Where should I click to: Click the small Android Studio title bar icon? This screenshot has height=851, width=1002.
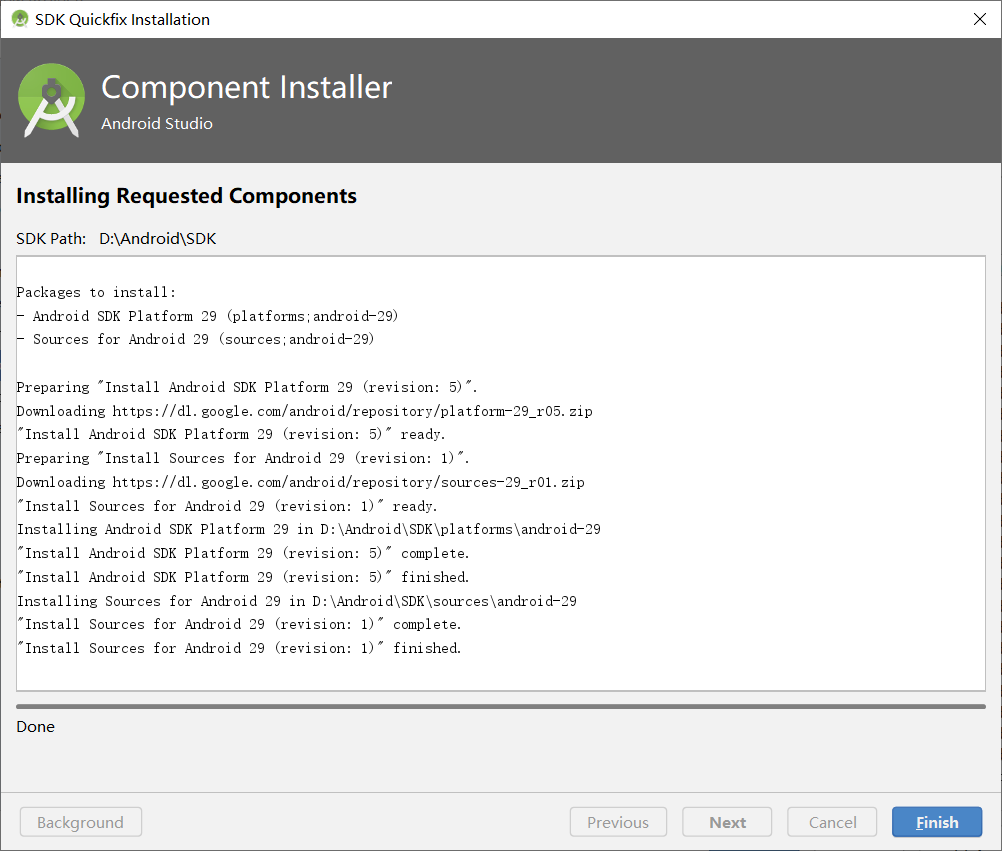coord(20,19)
